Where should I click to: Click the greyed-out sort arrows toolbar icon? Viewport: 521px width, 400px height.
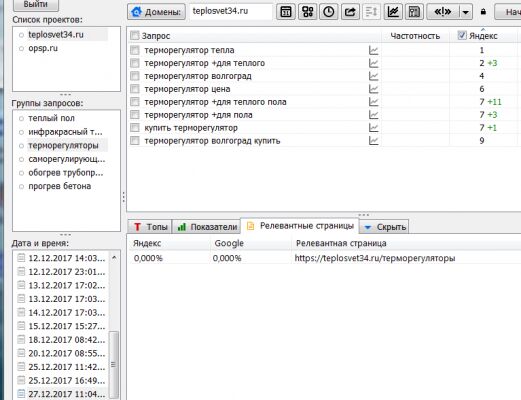coord(371,12)
